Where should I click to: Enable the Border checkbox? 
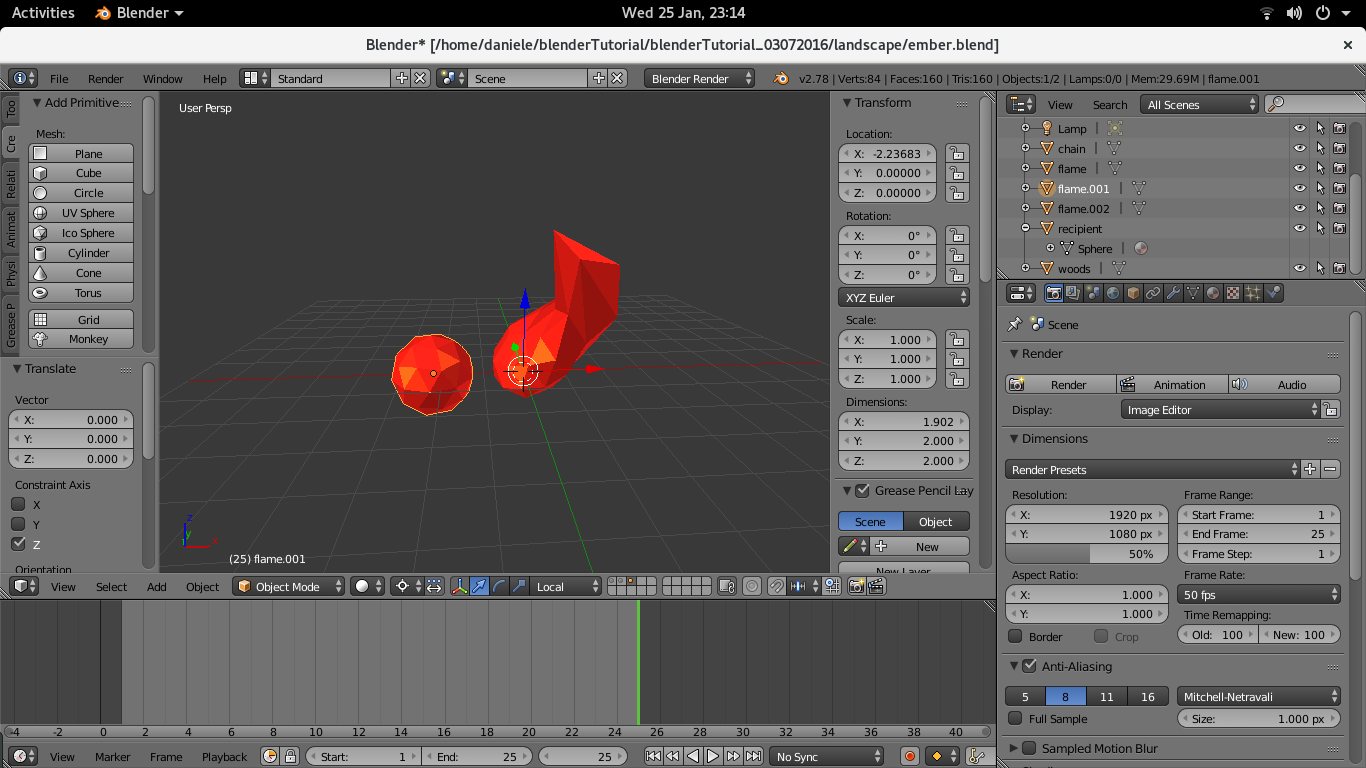(1015, 636)
